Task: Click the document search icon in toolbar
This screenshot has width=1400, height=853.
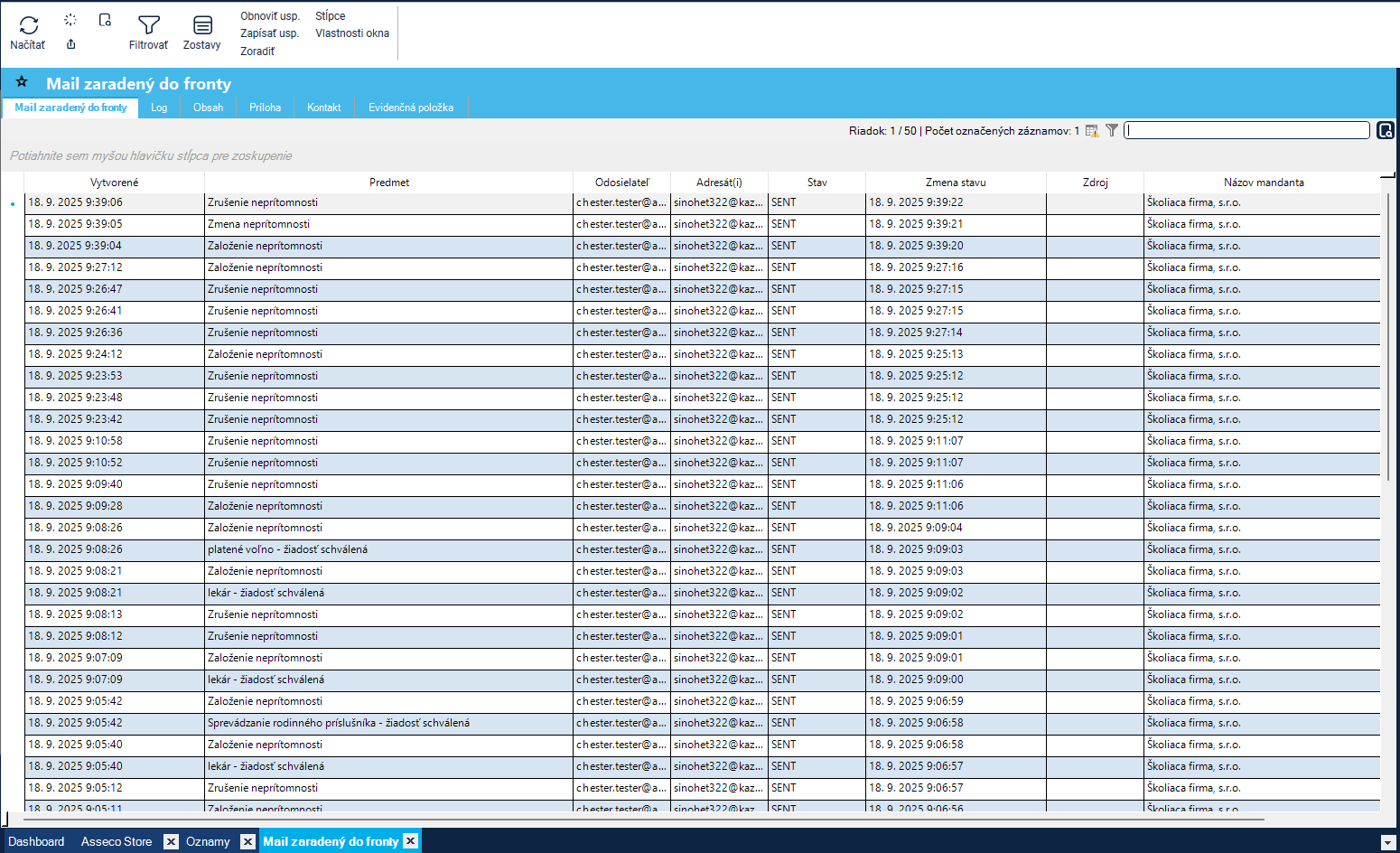Action: pyautogui.click(x=105, y=20)
